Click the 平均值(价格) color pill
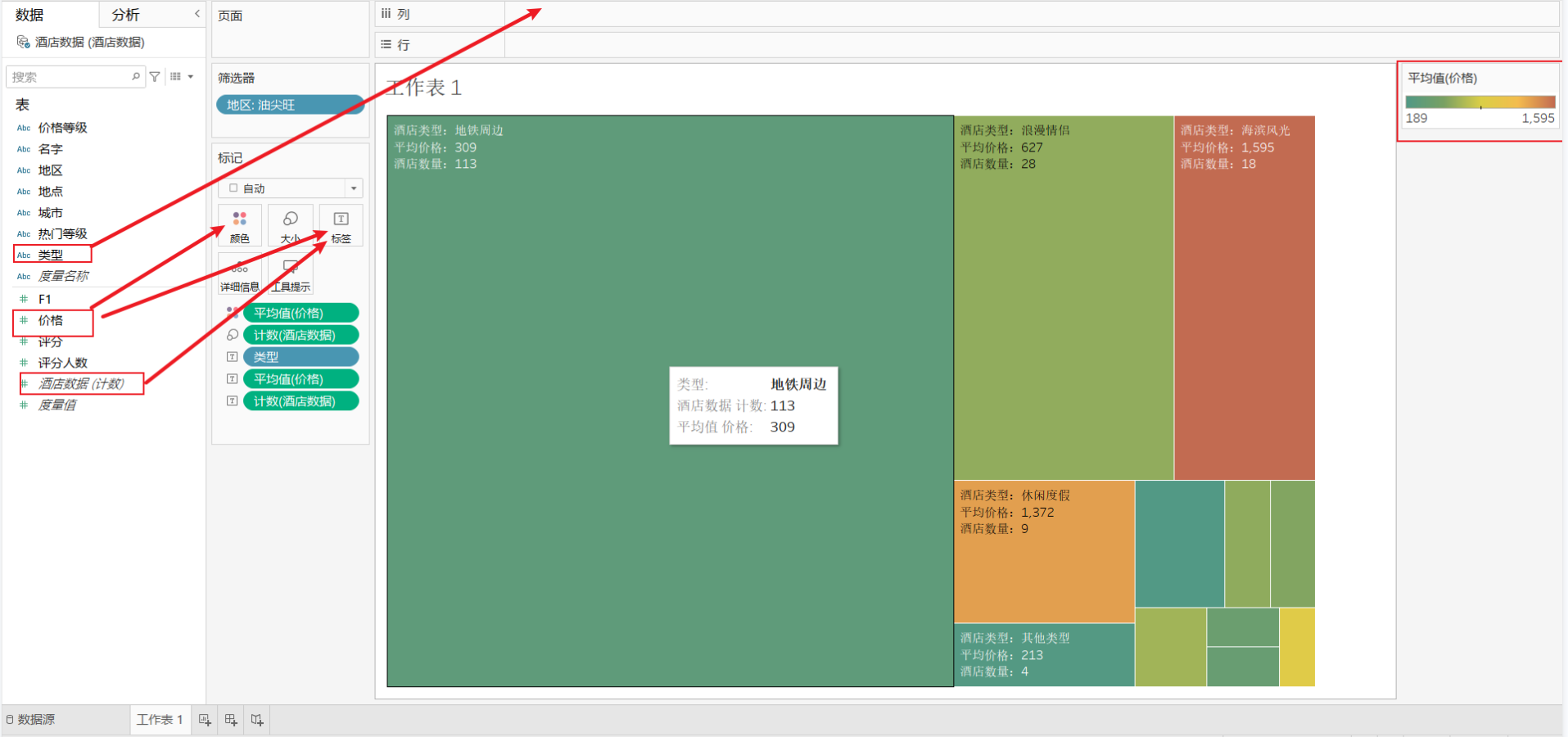Image resolution: width=1568 pixels, height=737 pixels. click(x=301, y=313)
